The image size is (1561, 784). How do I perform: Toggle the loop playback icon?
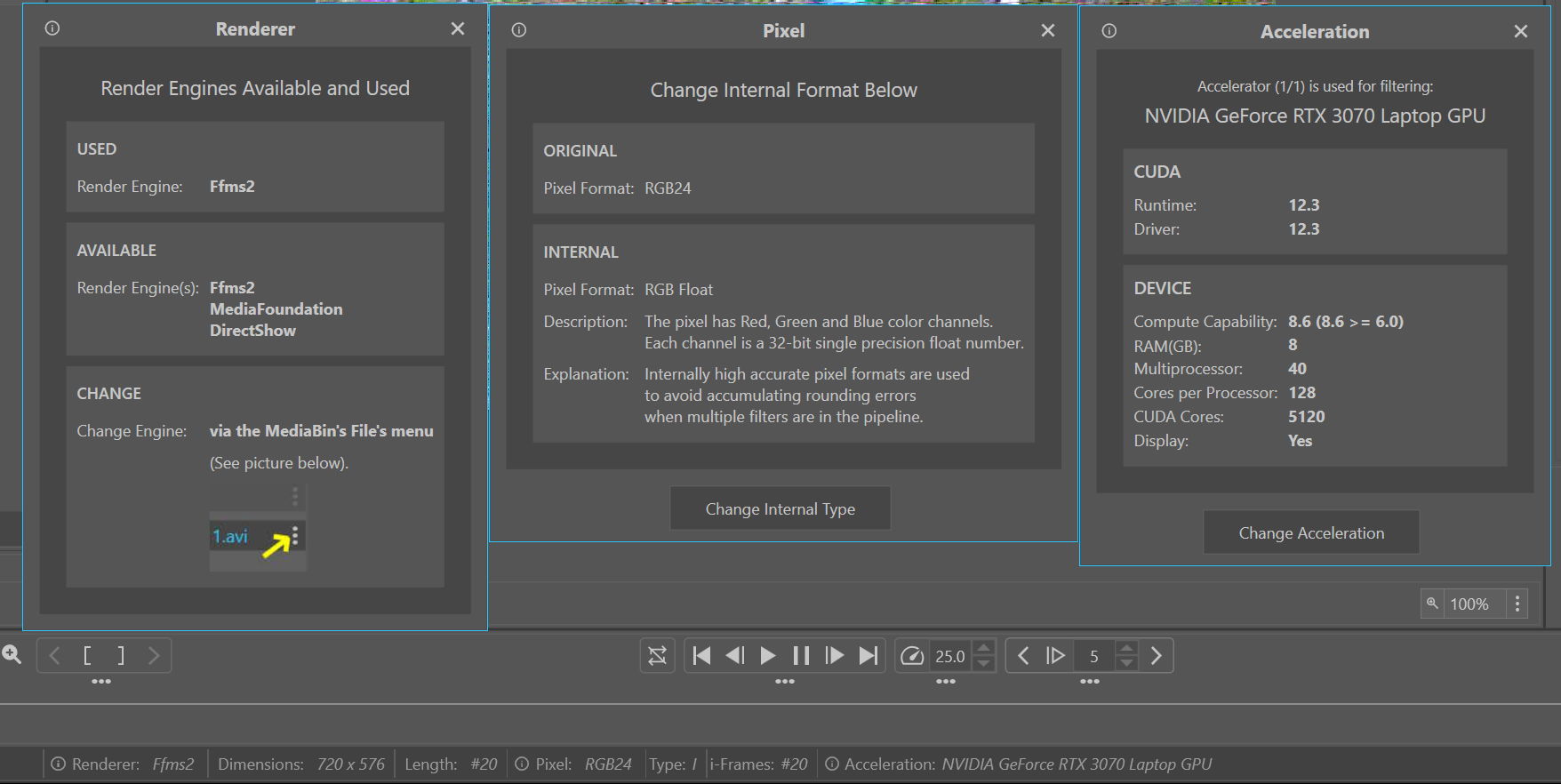point(657,656)
